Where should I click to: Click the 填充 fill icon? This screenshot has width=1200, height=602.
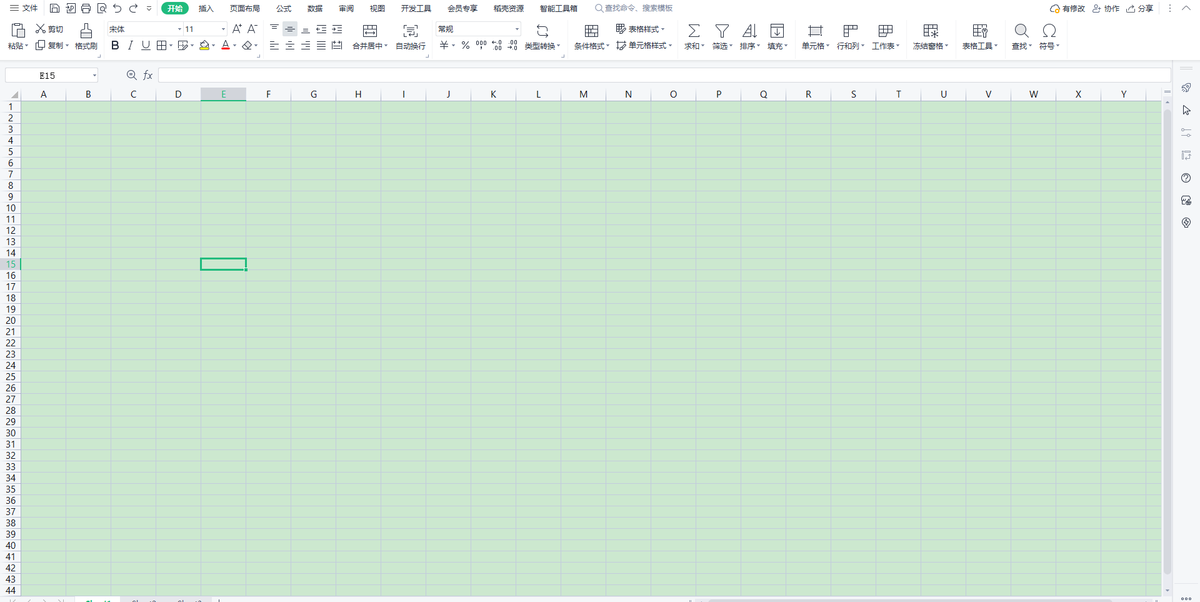coord(777,31)
